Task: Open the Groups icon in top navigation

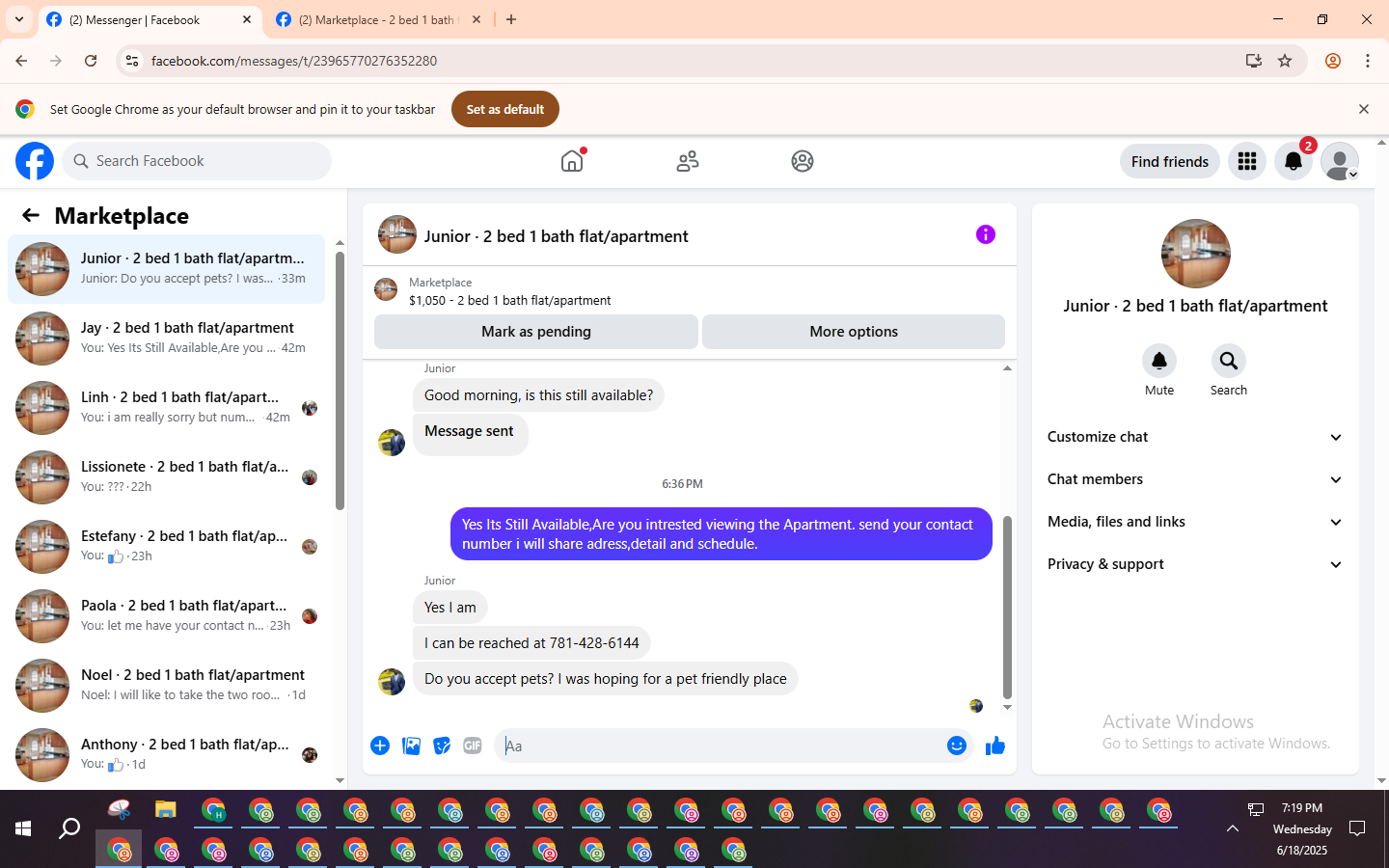Action: tap(803, 161)
